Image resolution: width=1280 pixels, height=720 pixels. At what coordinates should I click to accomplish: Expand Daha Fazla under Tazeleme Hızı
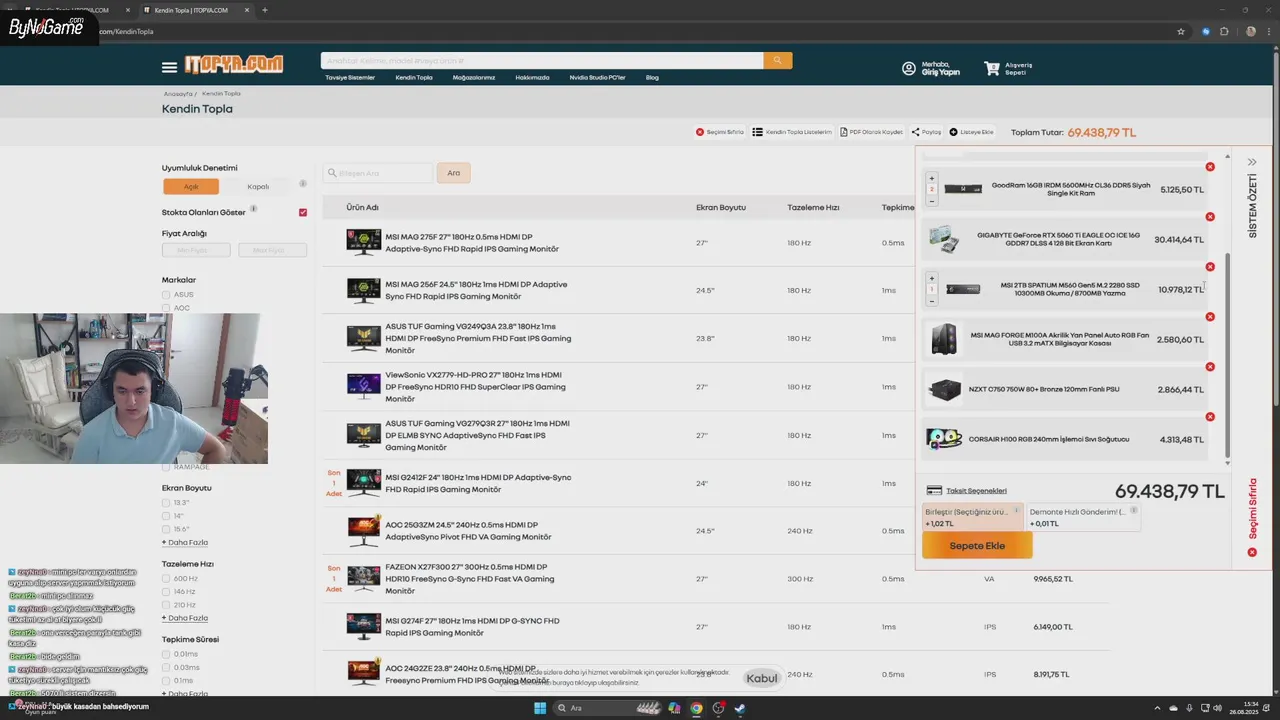coord(185,618)
